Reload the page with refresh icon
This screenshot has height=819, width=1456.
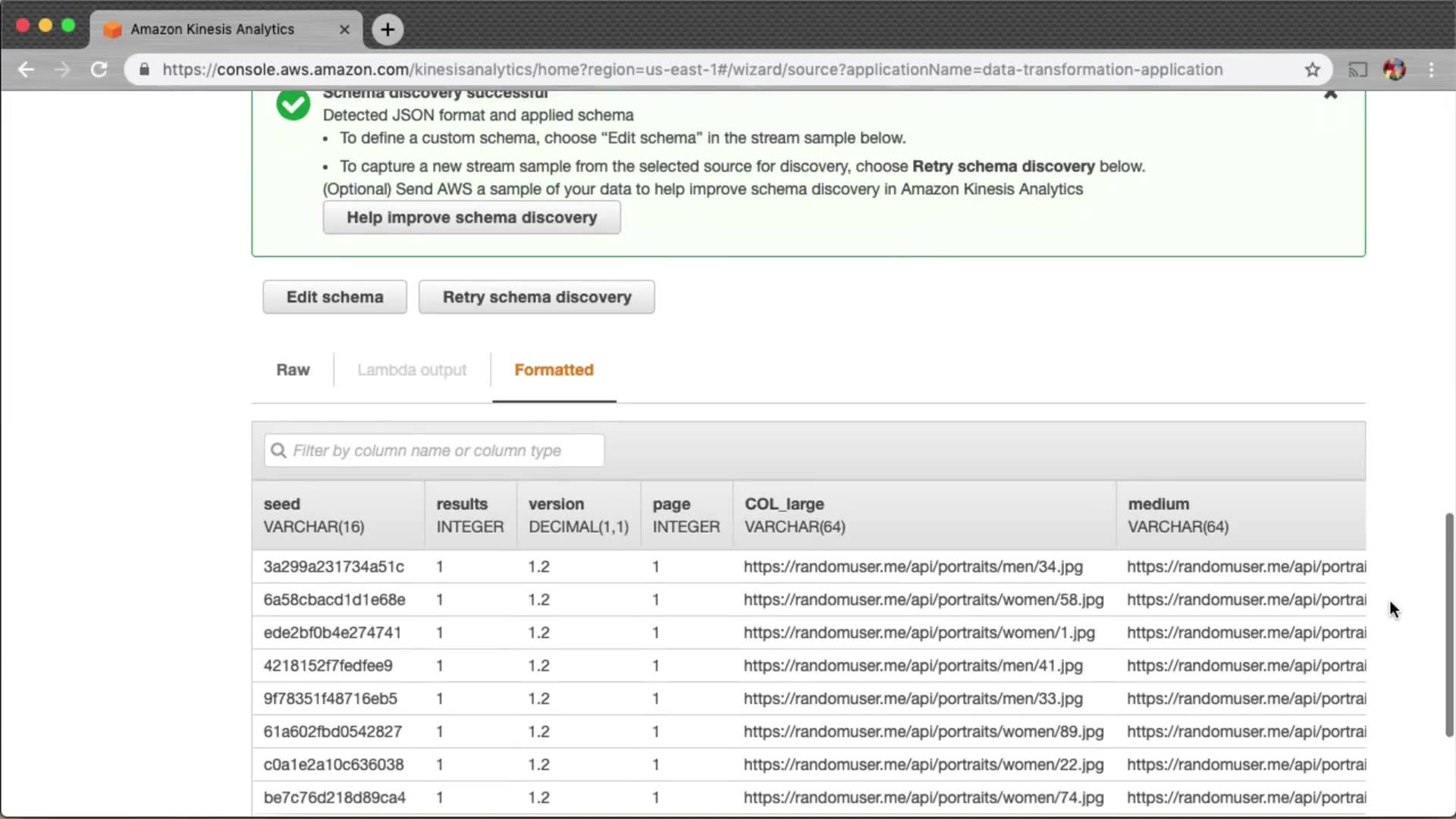click(99, 70)
